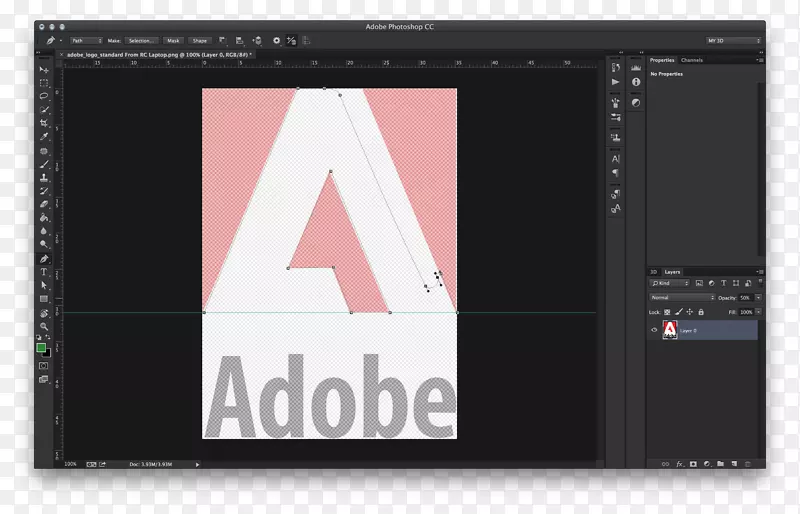Open the Brush settings panel icon
The image size is (800, 514).
coord(615,117)
